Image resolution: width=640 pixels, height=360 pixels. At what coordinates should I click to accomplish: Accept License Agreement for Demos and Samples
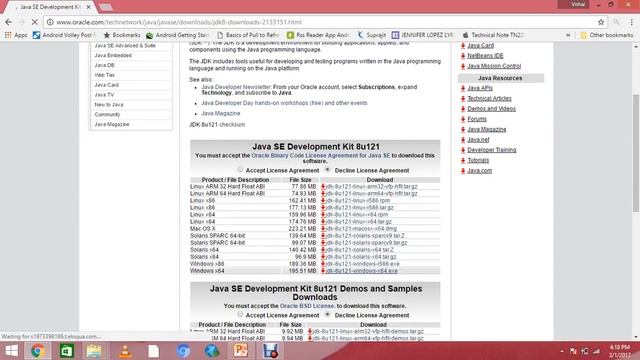(240, 314)
